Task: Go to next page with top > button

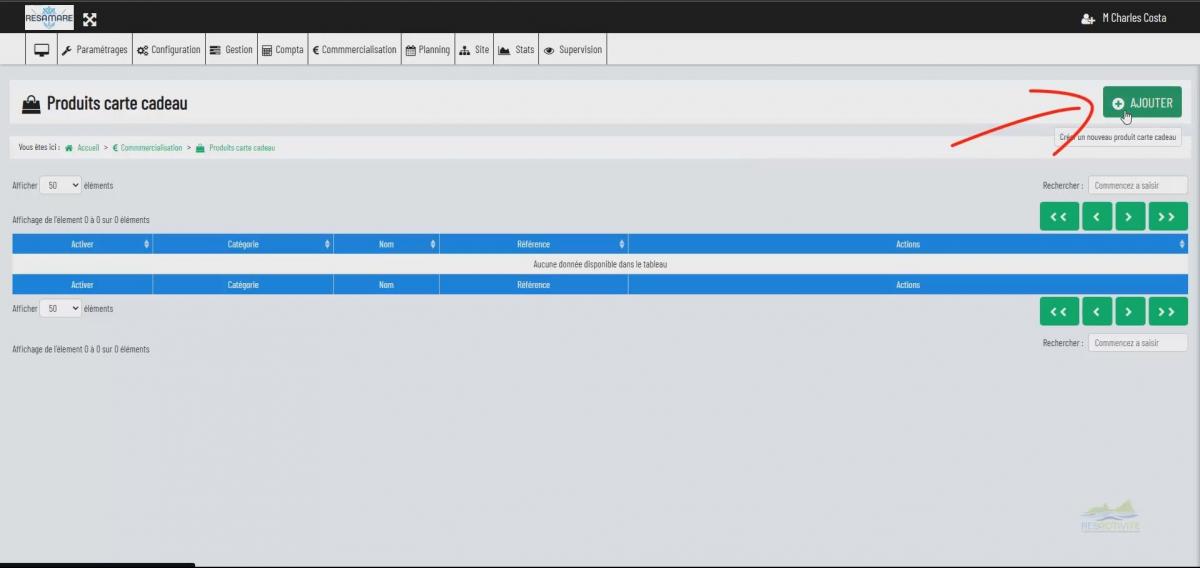Action: [1130, 216]
